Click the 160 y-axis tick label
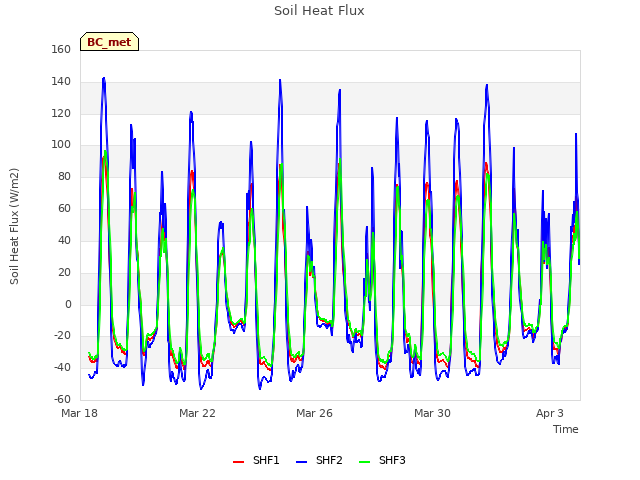The width and height of the screenshot is (640, 480). pyautogui.click(x=61, y=49)
